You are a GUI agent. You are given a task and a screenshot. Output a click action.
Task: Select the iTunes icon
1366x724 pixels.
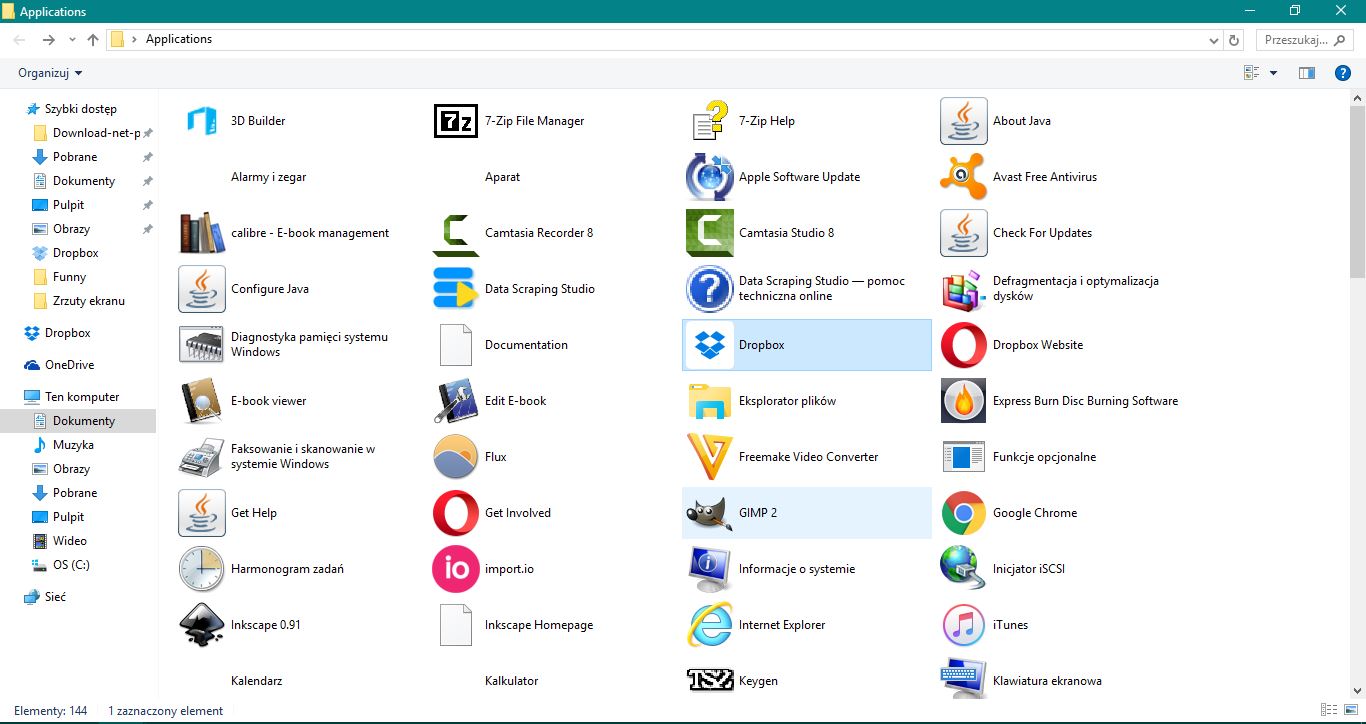point(964,625)
